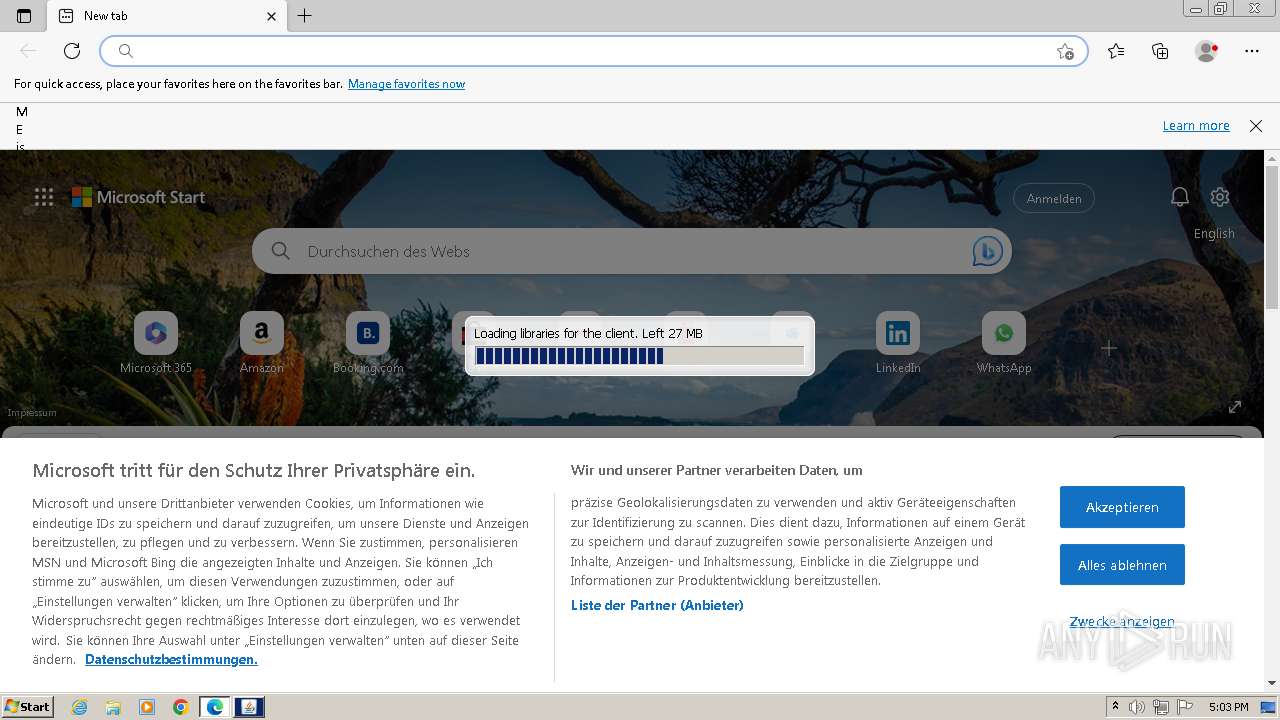Select Edge in the taskbar
Screen dimensions: 1280x720
[215, 707]
